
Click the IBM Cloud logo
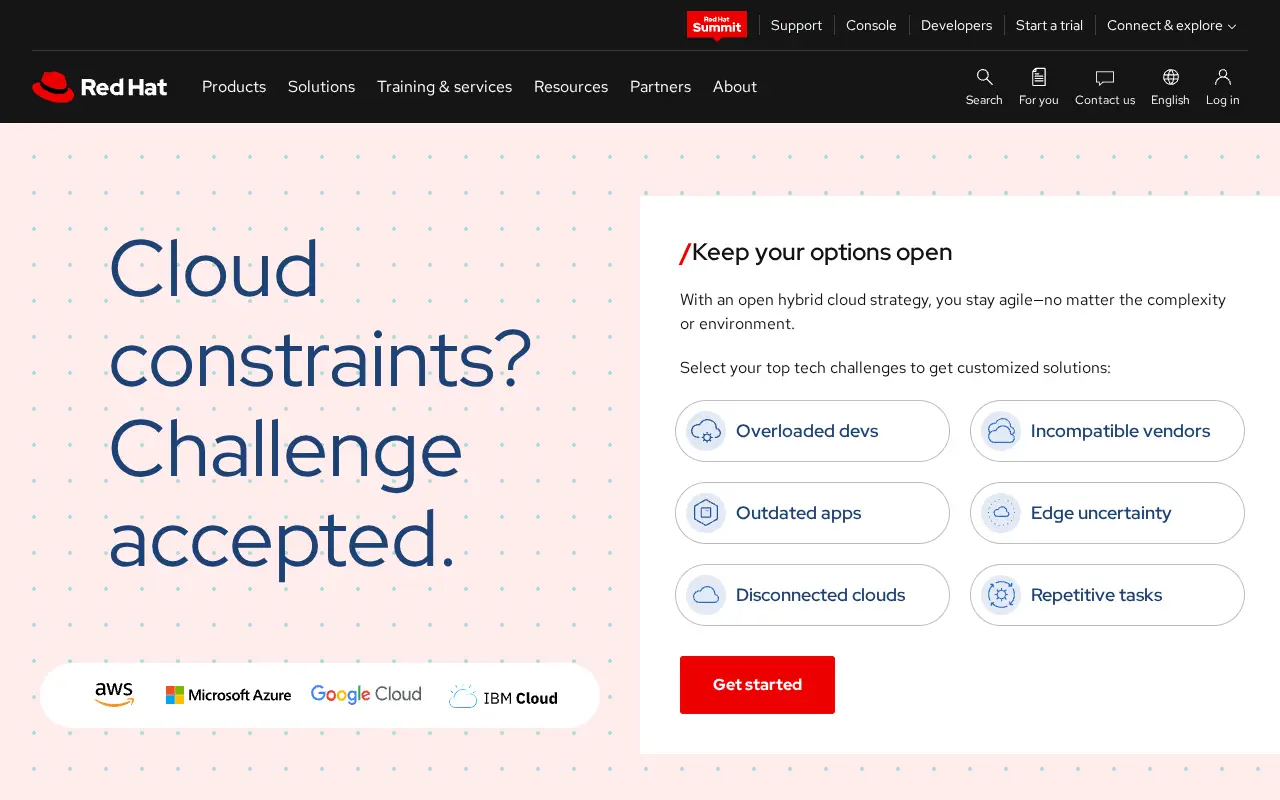click(503, 697)
